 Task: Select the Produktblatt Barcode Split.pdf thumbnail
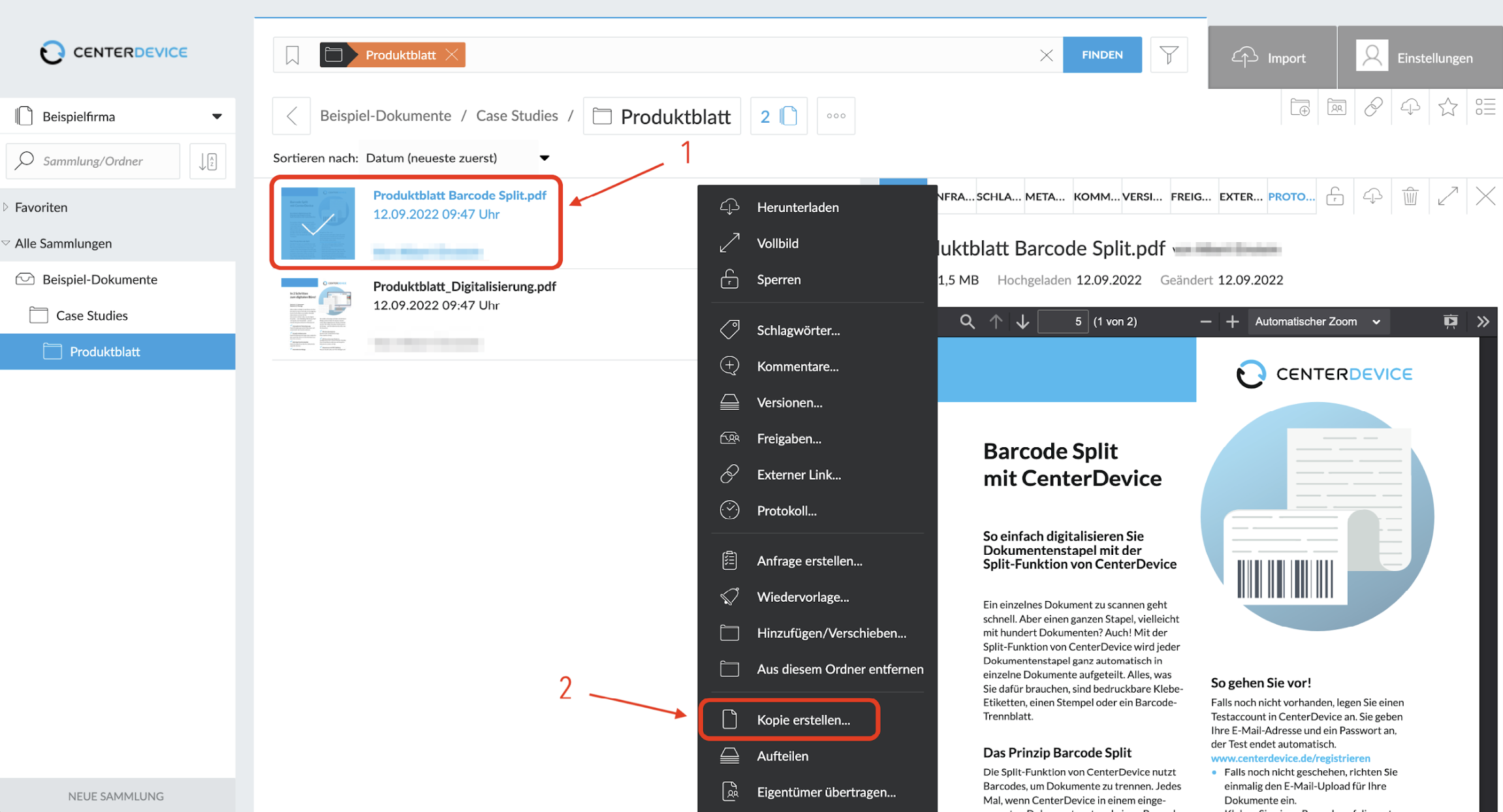click(318, 223)
